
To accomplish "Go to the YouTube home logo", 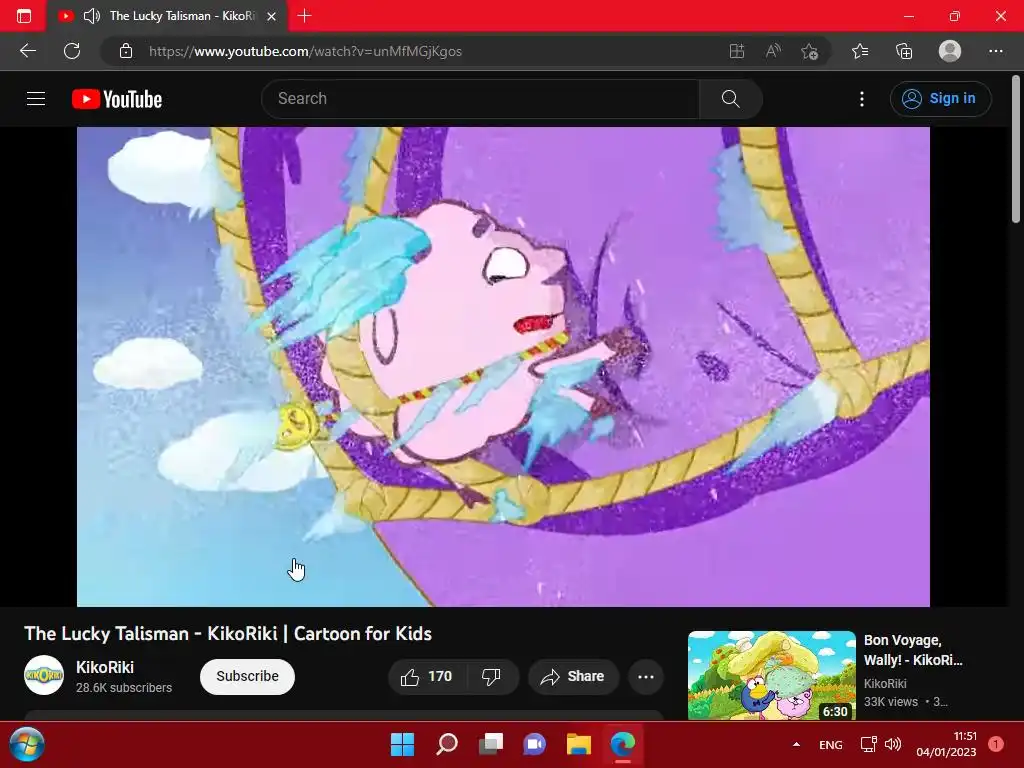I will (x=117, y=99).
